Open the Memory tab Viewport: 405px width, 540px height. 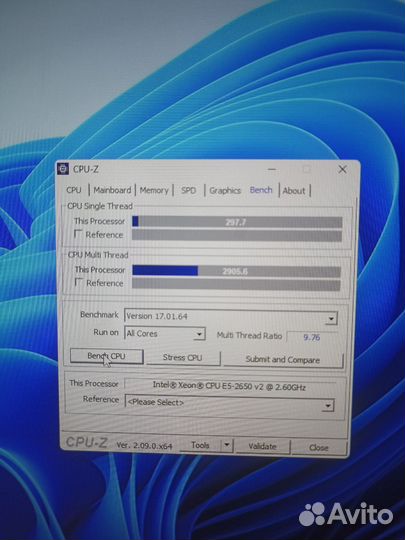click(154, 190)
